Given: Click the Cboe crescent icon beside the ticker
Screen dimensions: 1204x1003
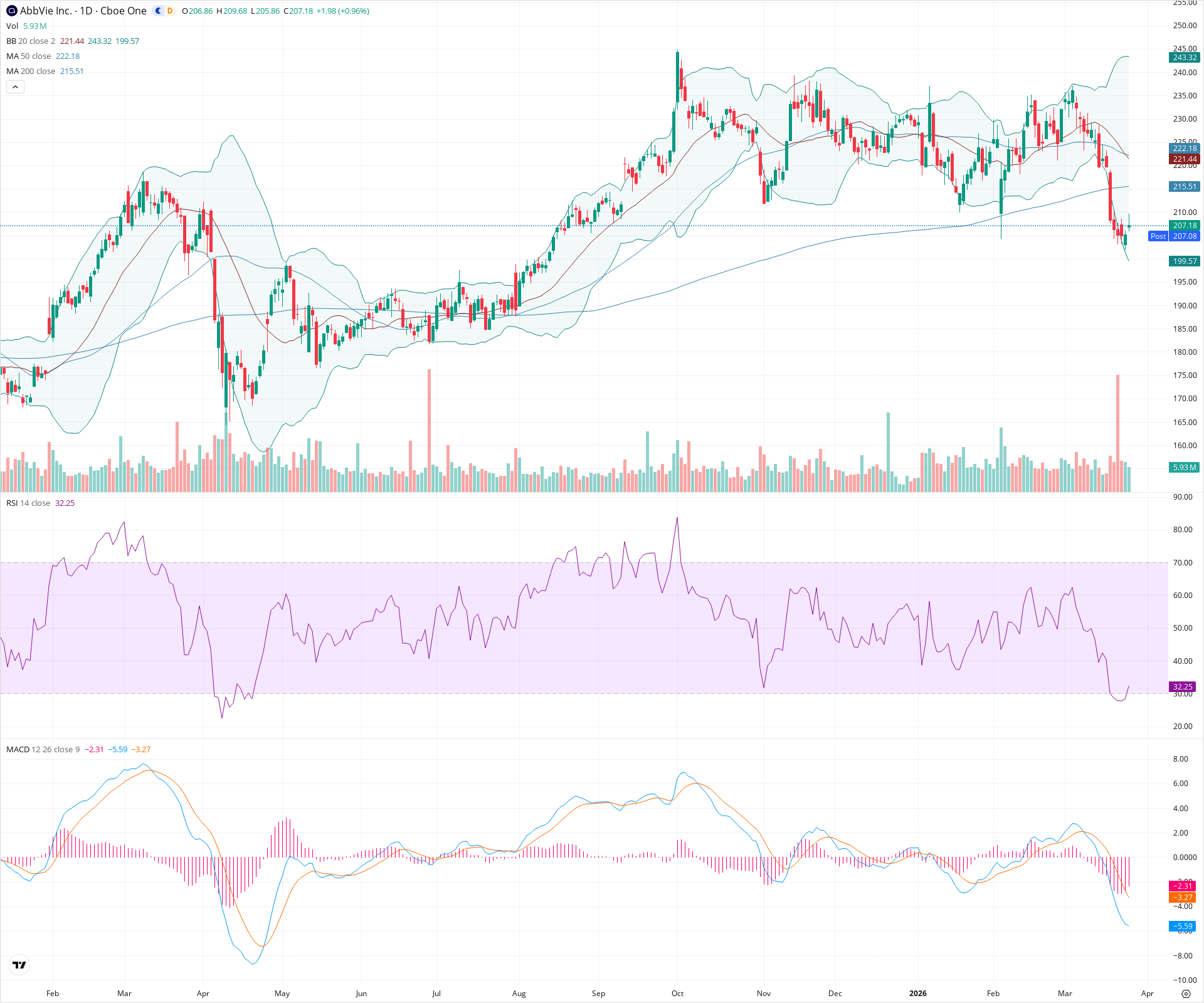Looking at the screenshot, I should click(158, 11).
